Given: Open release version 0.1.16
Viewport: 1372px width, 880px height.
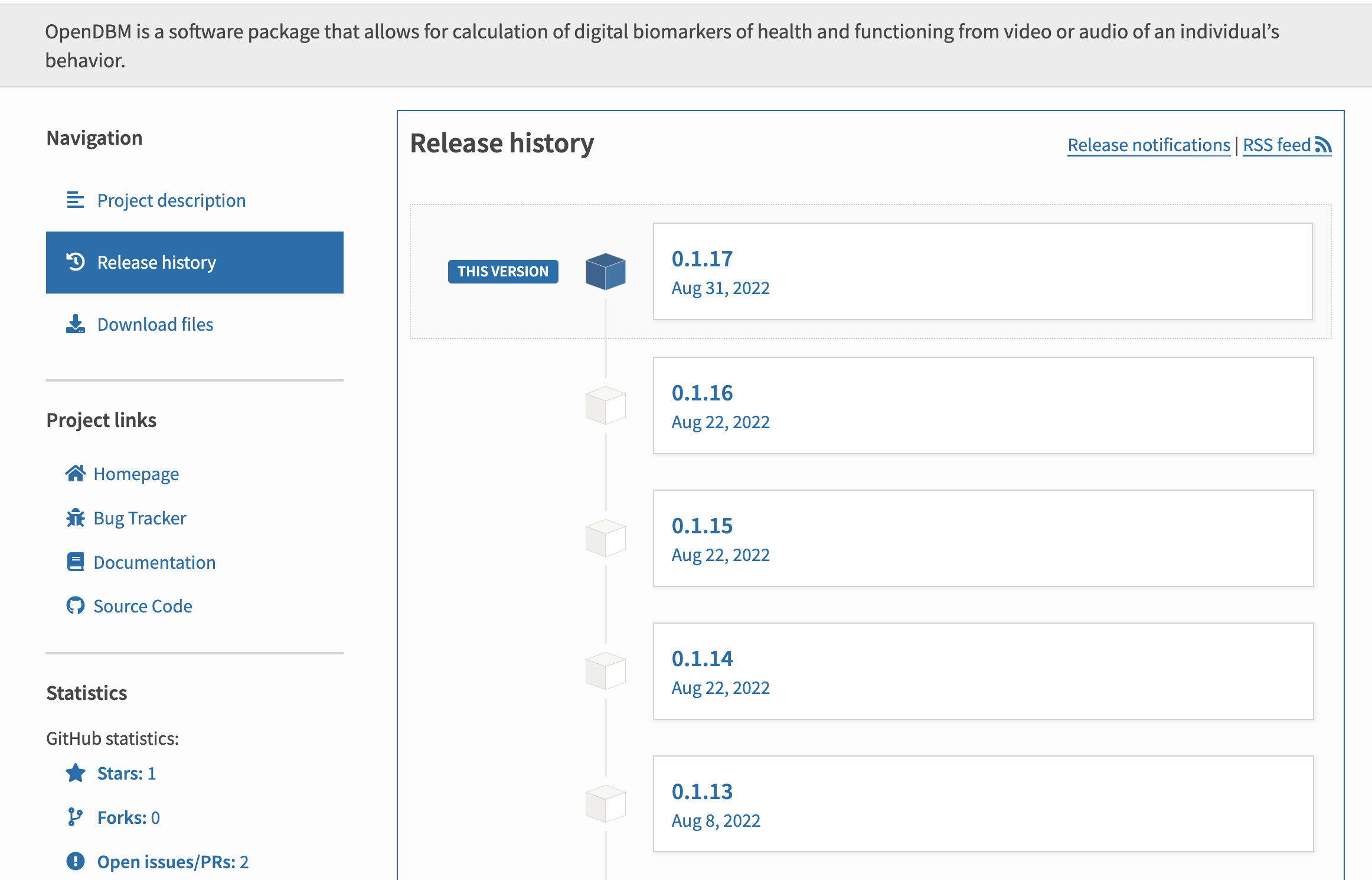Looking at the screenshot, I should click(x=983, y=405).
